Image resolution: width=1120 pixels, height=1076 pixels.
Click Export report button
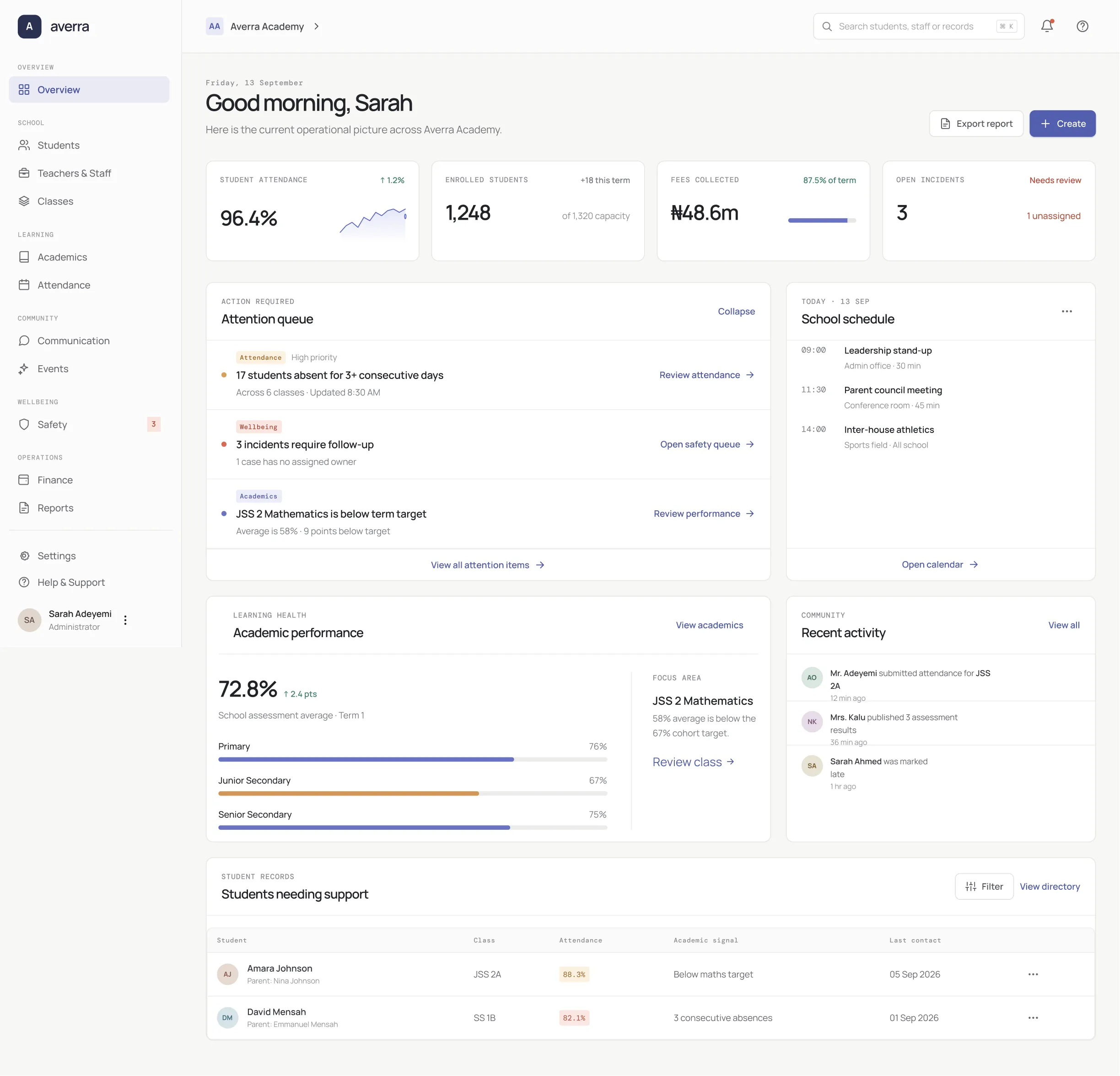(976, 124)
